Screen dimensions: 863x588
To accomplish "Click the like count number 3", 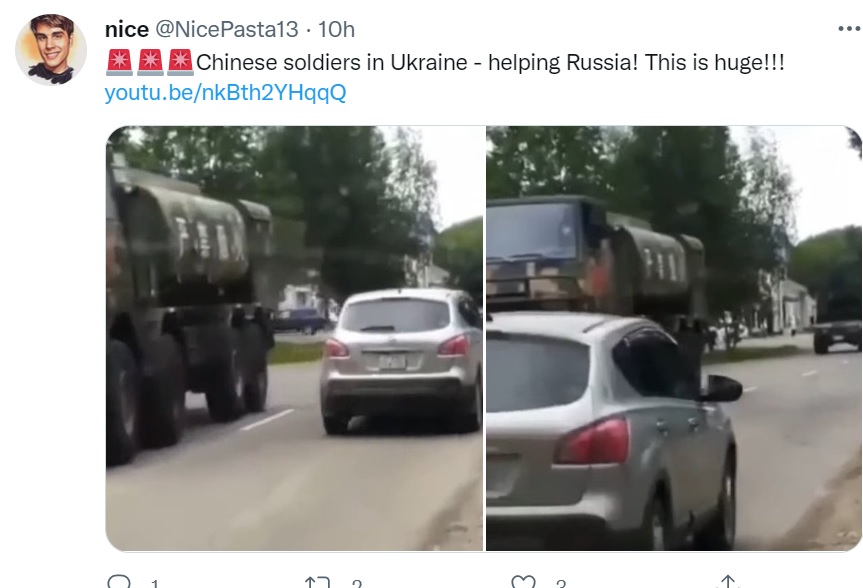I will (560, 584).
